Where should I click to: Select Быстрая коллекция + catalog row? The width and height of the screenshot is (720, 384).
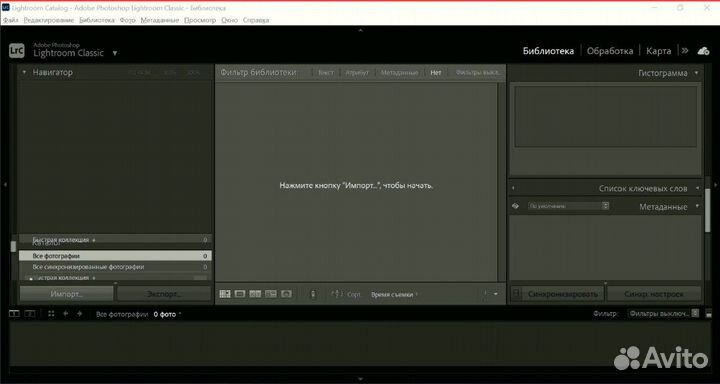click(115, 240)
